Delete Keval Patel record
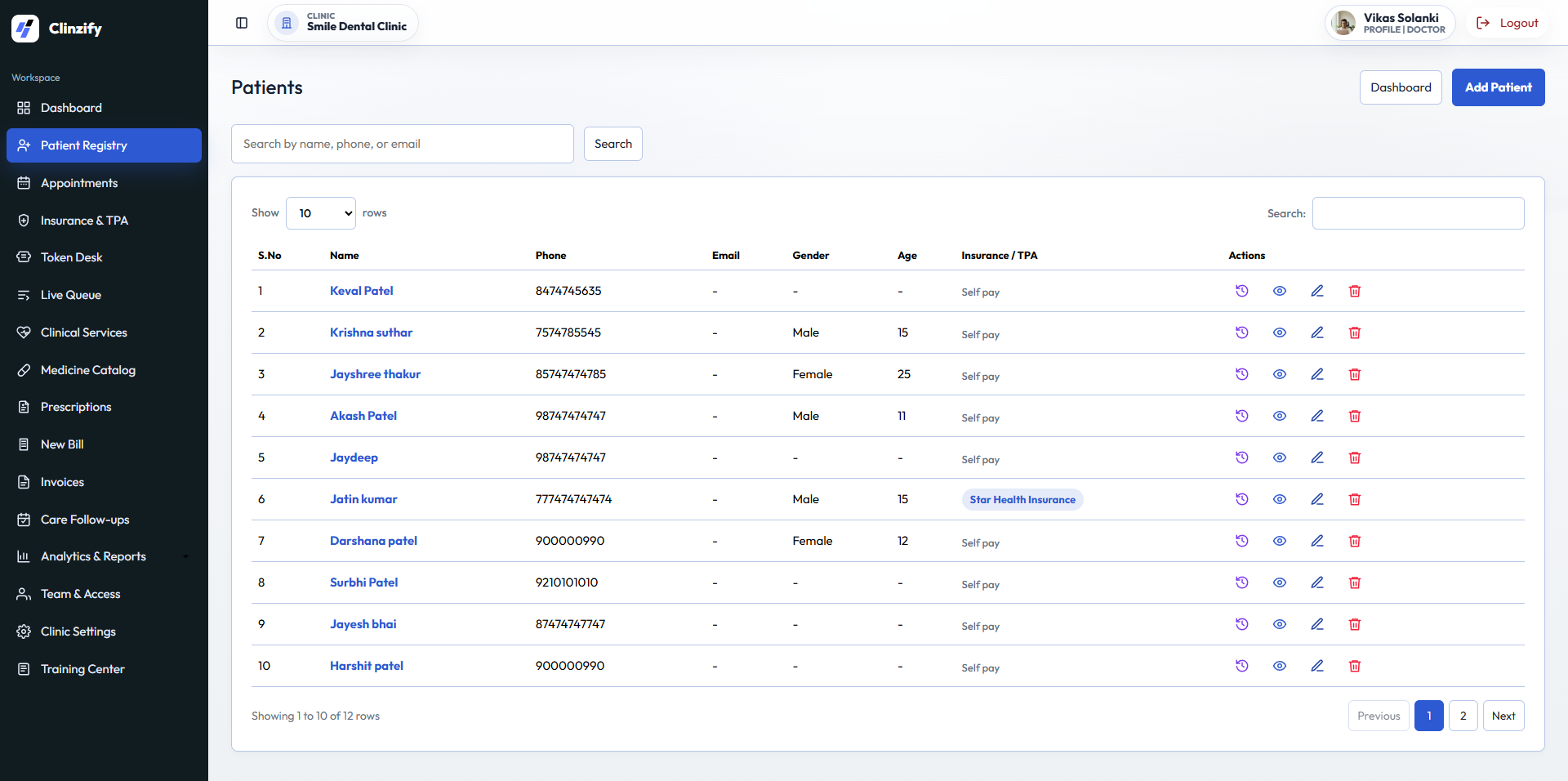Image resolution: width=1568 pixels, height=781 pixels. point(1354,291)
